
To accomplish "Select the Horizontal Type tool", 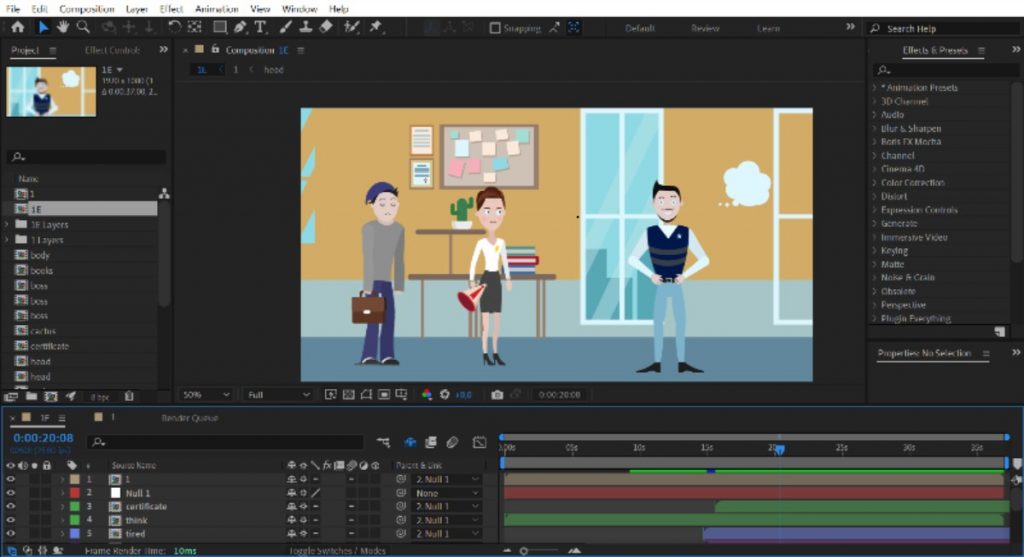I will click(260, 28).
